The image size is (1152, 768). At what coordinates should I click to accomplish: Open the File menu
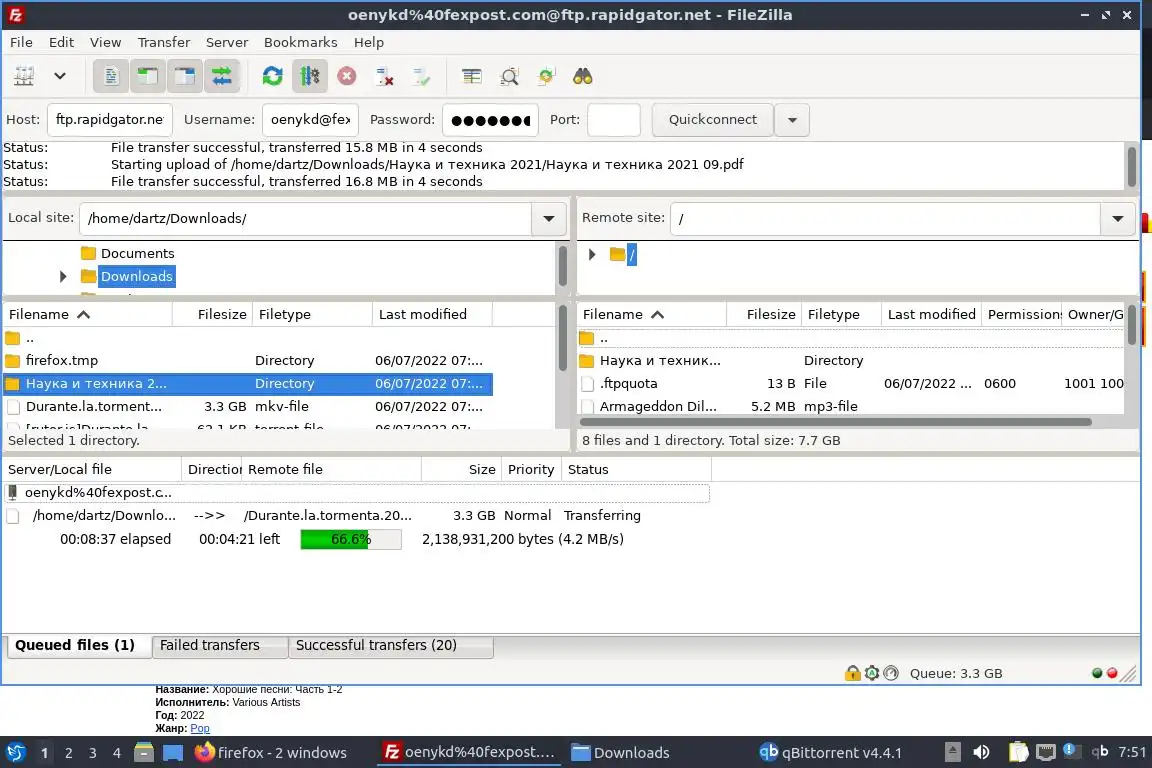tap(21, 42)
